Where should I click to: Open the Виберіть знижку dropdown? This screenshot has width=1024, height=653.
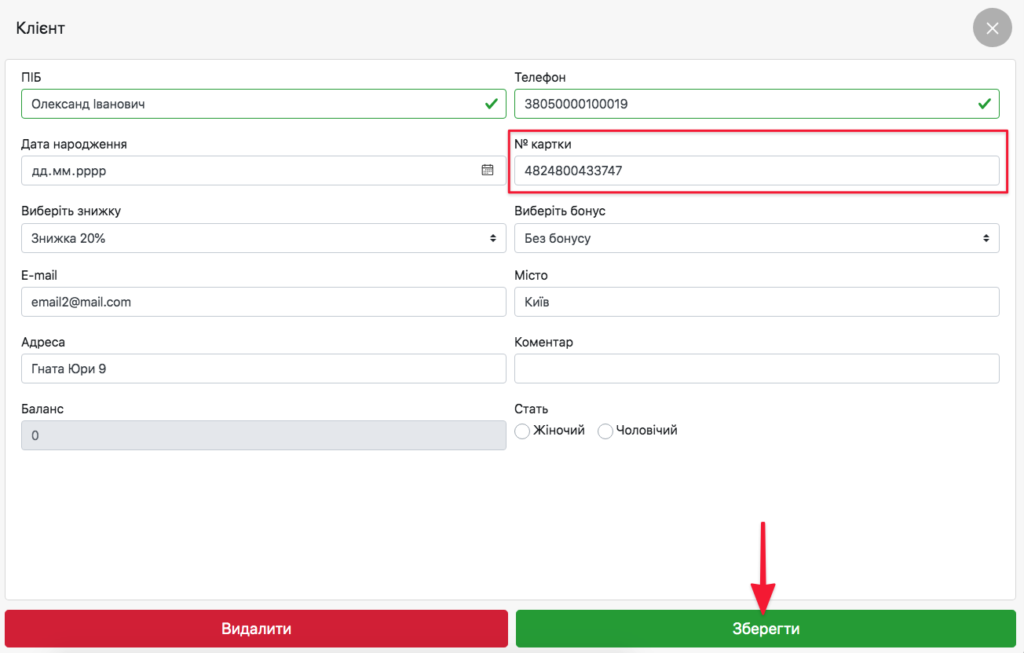tap(263, 238)
